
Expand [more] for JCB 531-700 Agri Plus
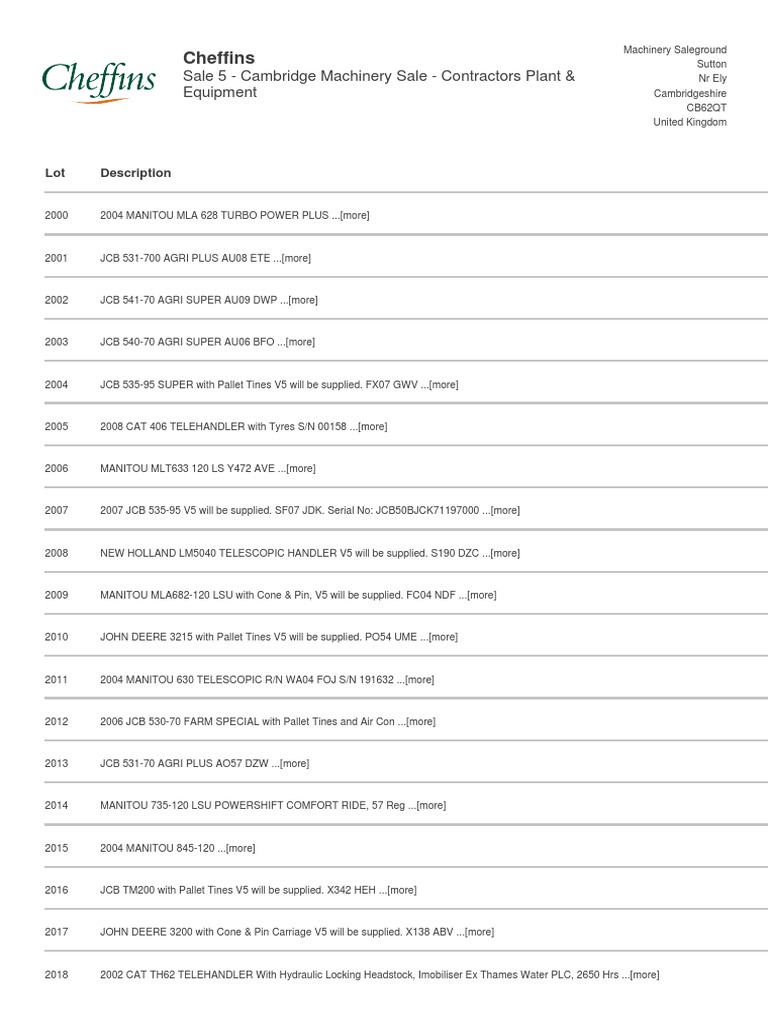[296, 258]
